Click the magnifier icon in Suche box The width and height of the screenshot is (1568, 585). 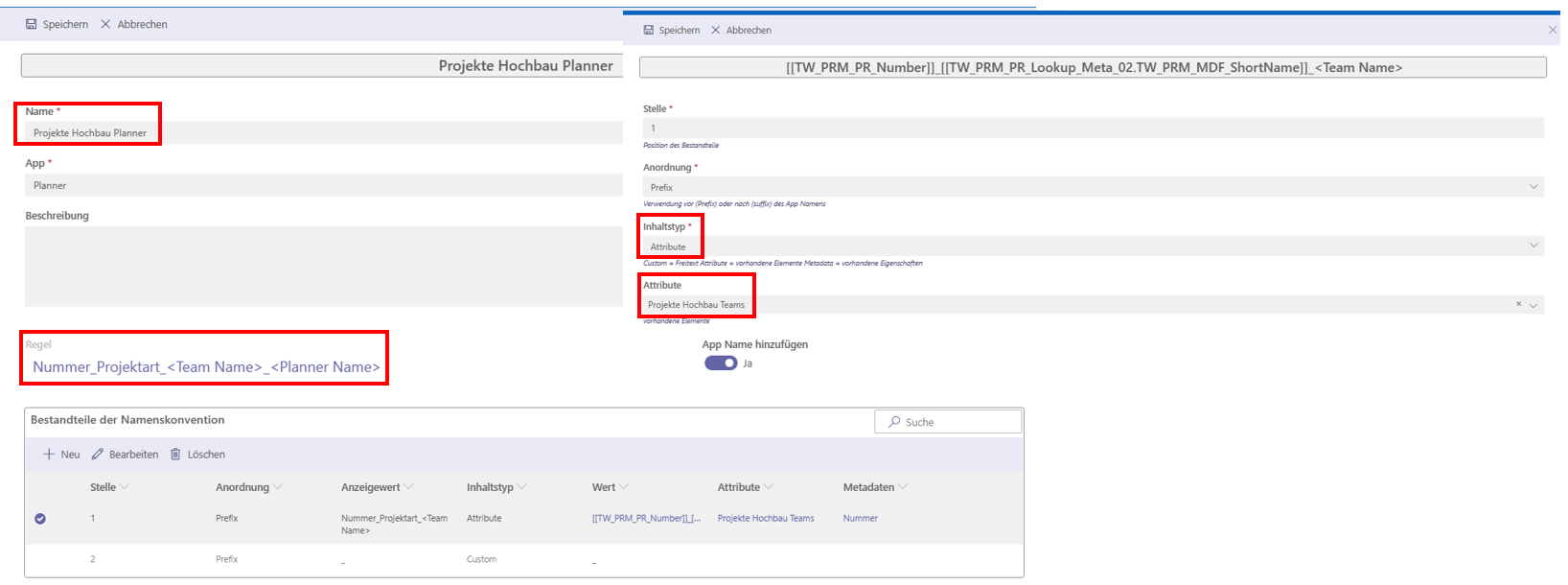894,422
